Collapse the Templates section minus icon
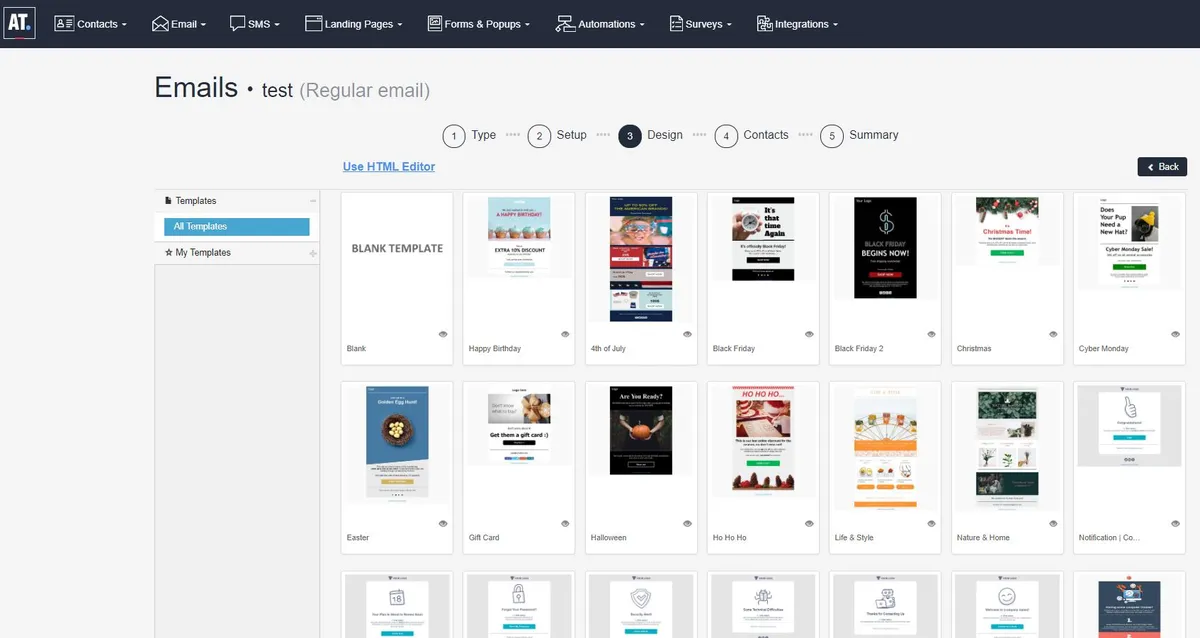Viewport: 1200px width, 638px height. pyautogui.click(x=313, y=201)
